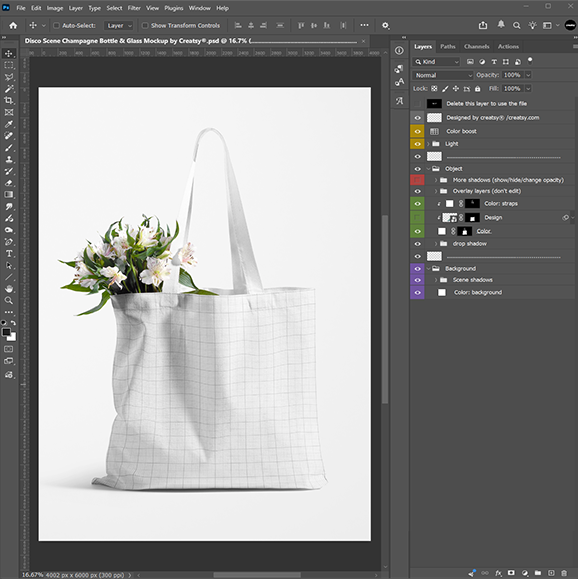Select the Rectangular Marquee tool

point(9,65)
